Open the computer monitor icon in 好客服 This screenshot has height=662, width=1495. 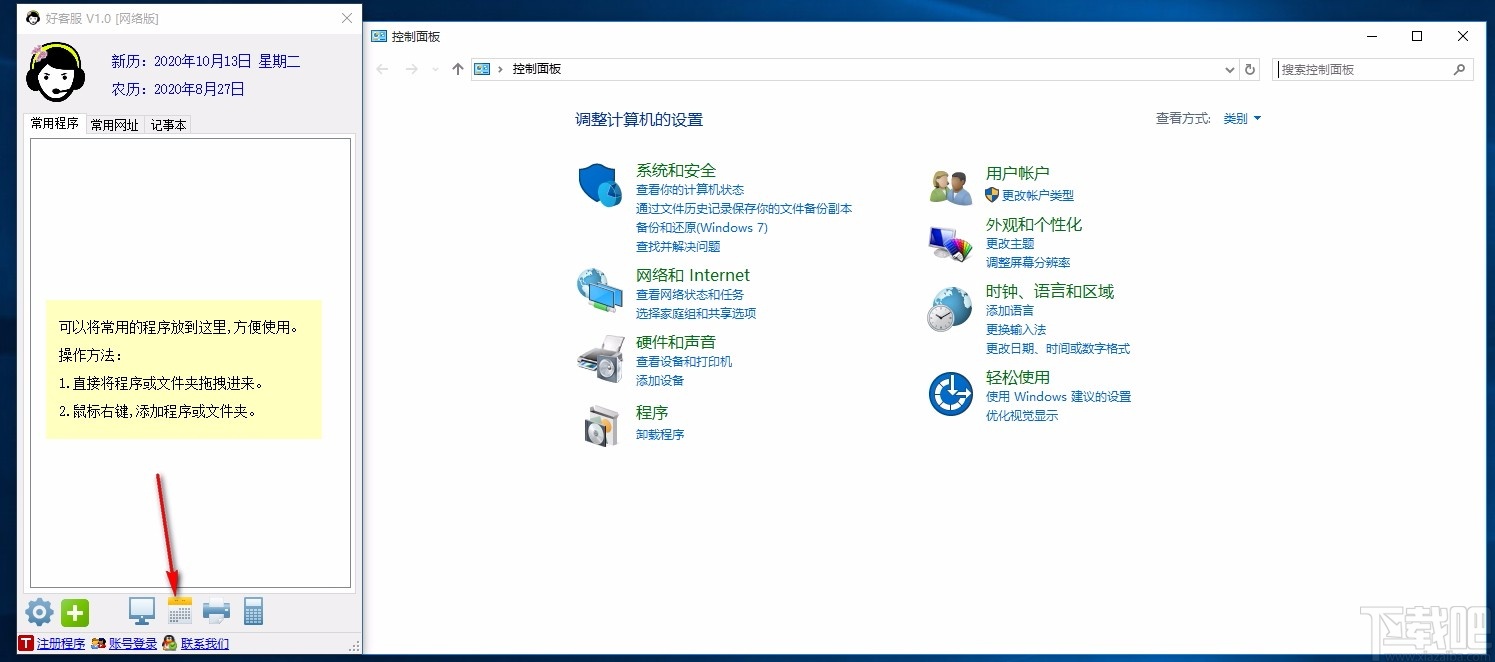coord(142,611)
